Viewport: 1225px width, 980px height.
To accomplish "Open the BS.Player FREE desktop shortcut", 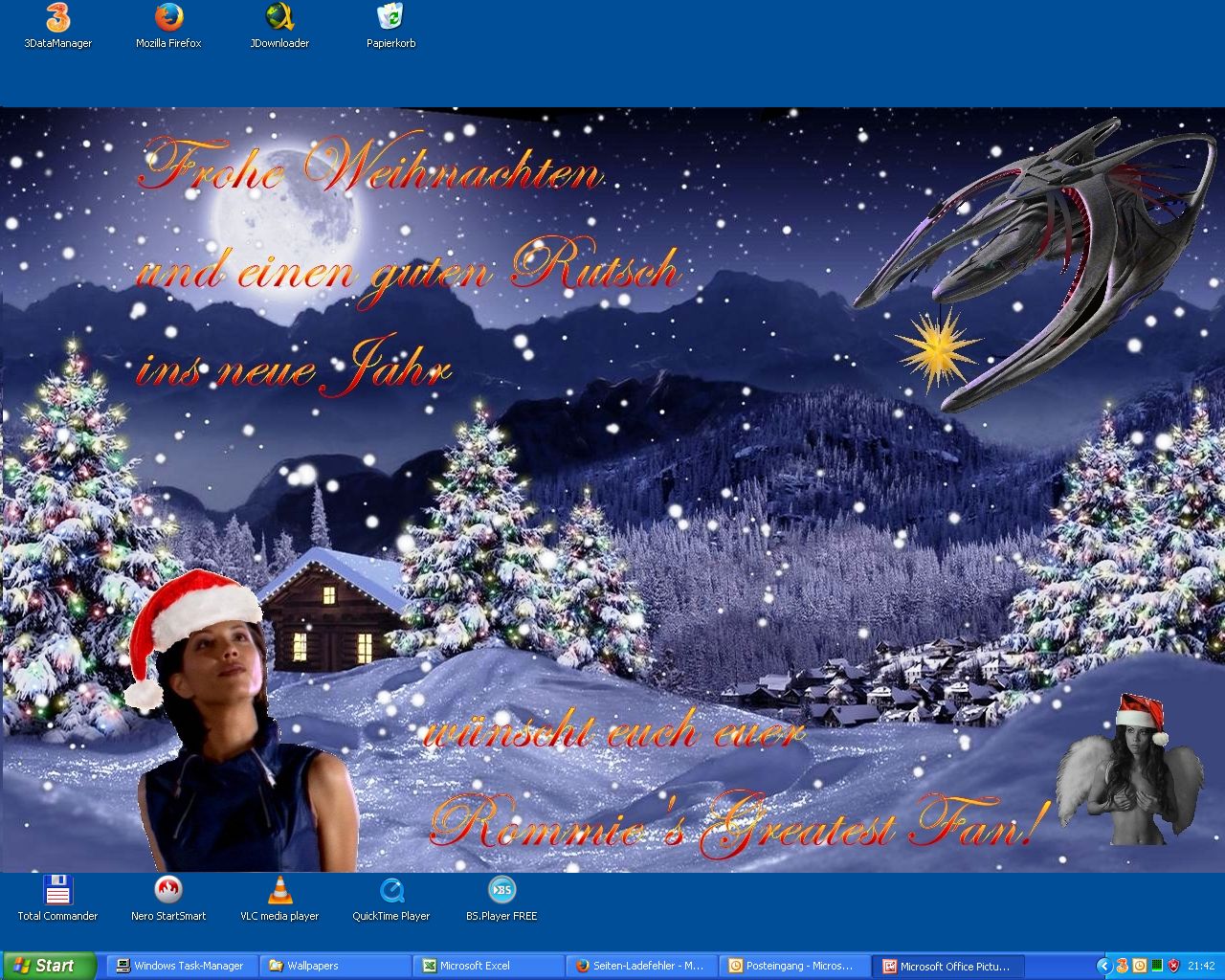I will pos(501,892).
